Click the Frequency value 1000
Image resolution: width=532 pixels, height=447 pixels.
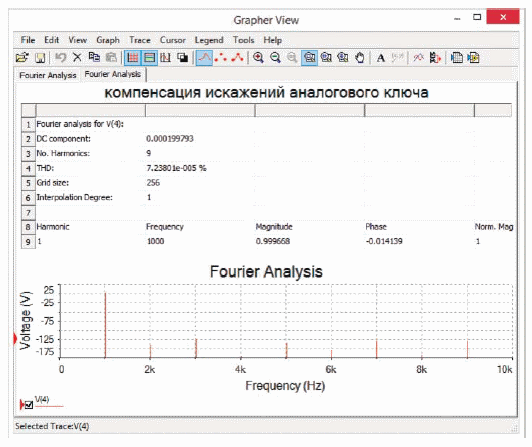(x=155, y=241)
